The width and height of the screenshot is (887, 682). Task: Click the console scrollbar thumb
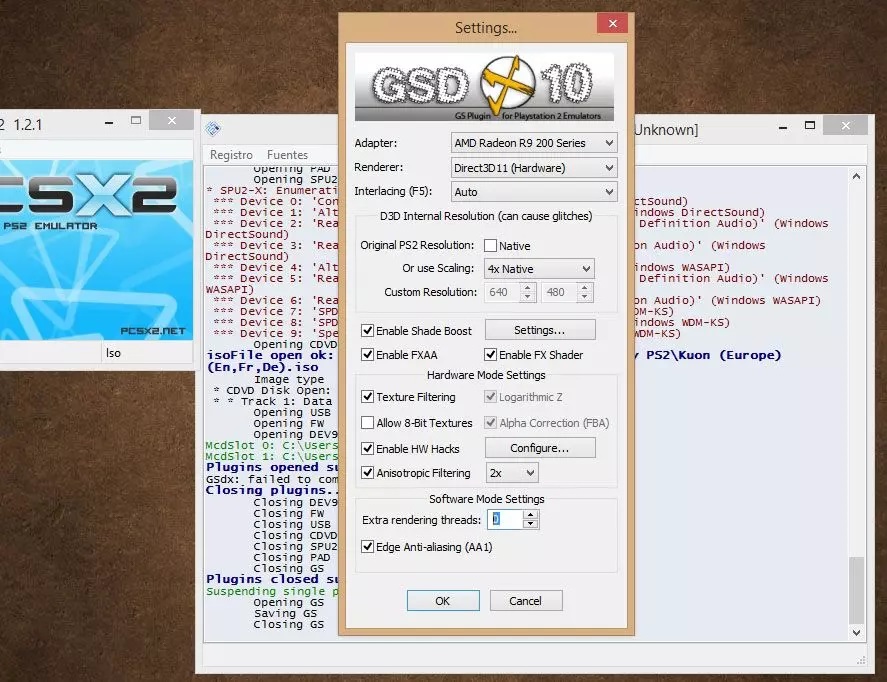[856, 590]
